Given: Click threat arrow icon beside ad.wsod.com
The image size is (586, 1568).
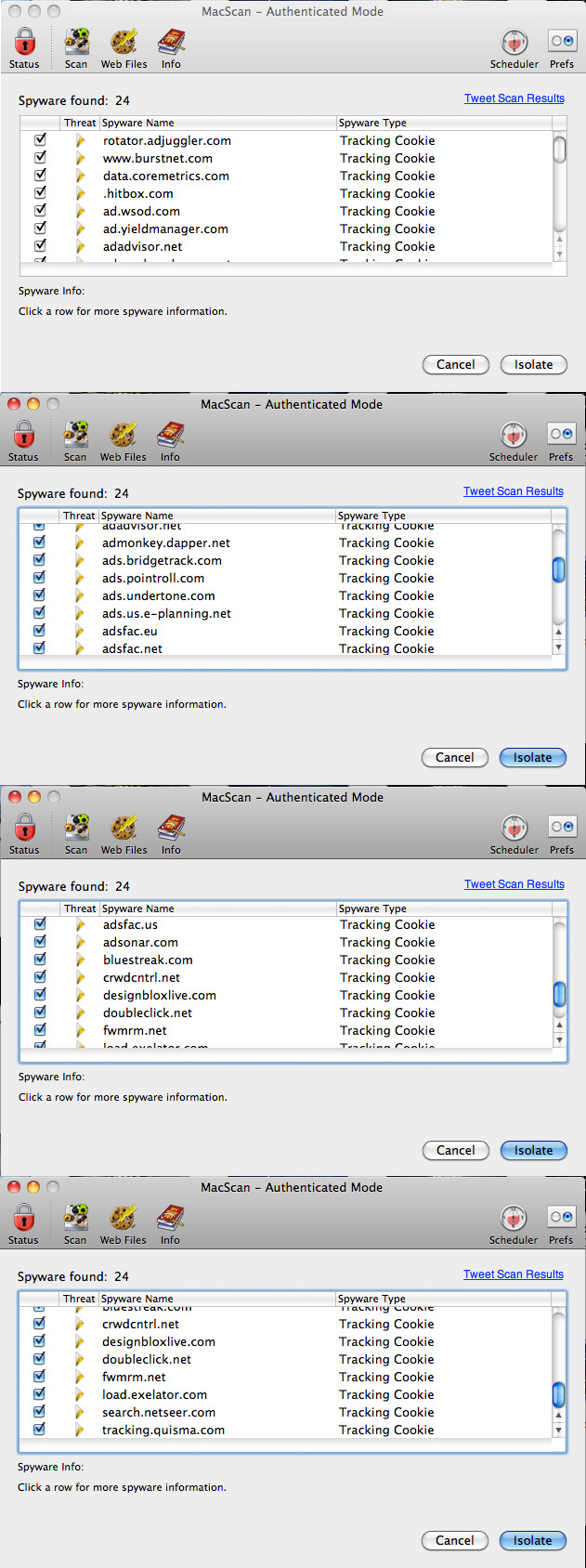Looking at the screenshot, I should [81, 211].
